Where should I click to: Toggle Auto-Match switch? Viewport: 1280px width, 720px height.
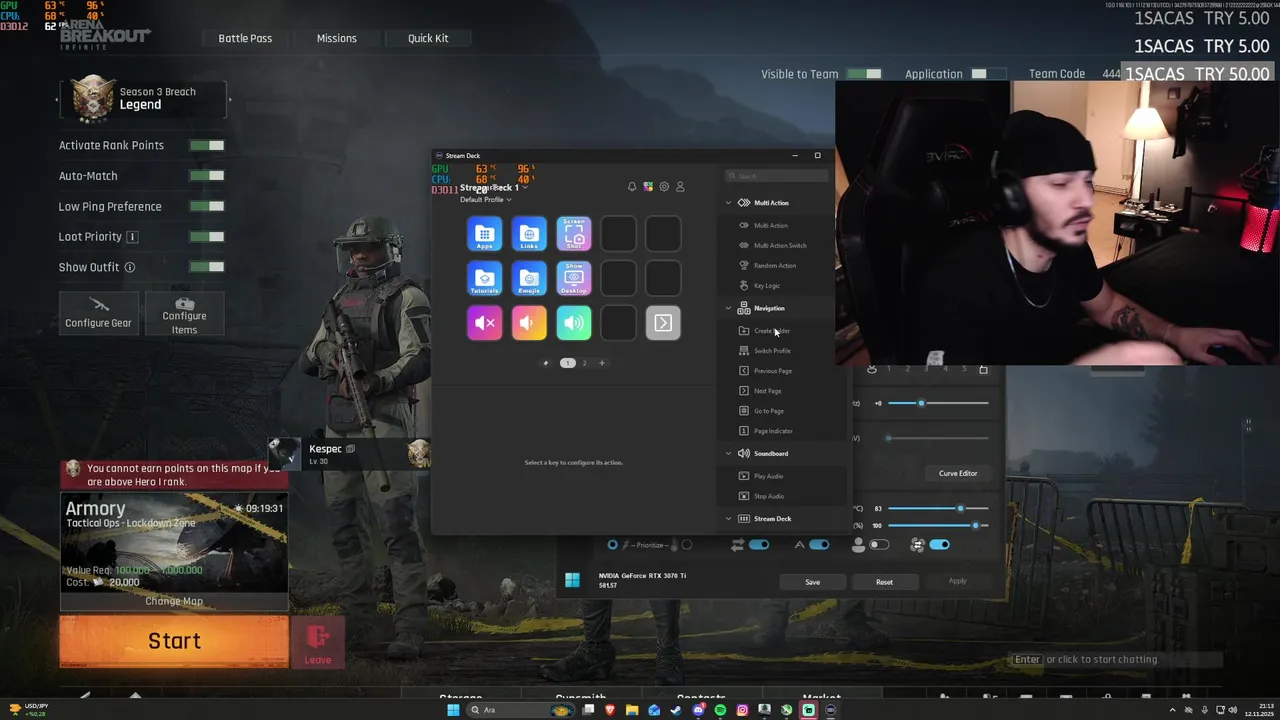click(207, 176)
